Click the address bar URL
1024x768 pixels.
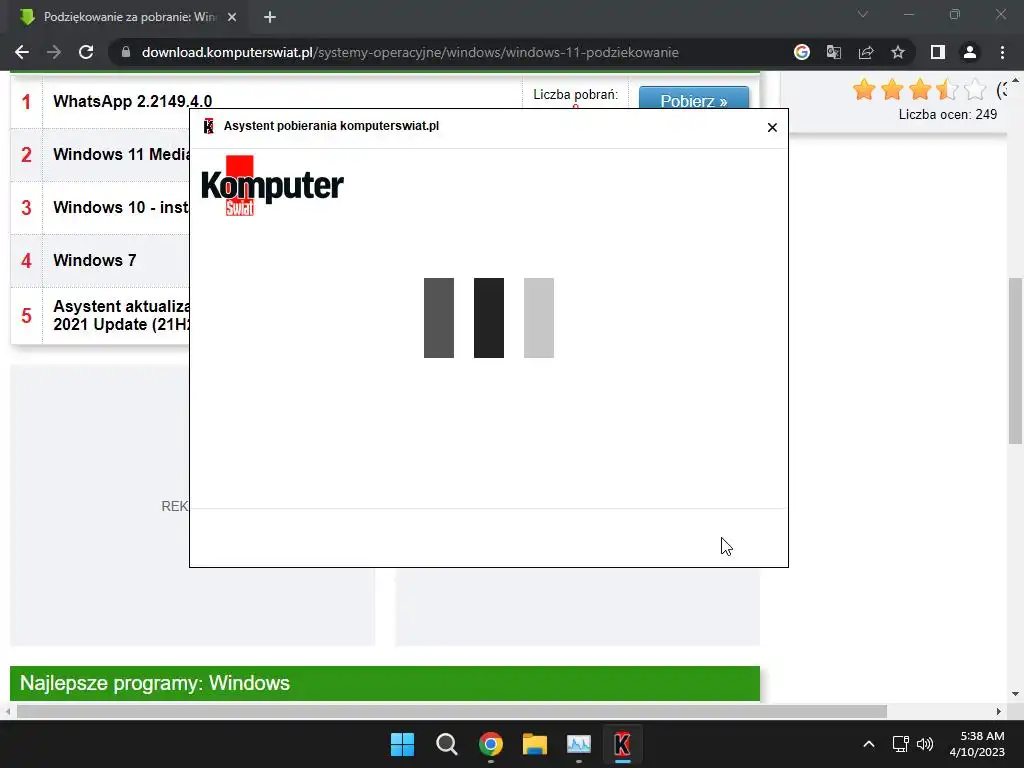point(410,52)
